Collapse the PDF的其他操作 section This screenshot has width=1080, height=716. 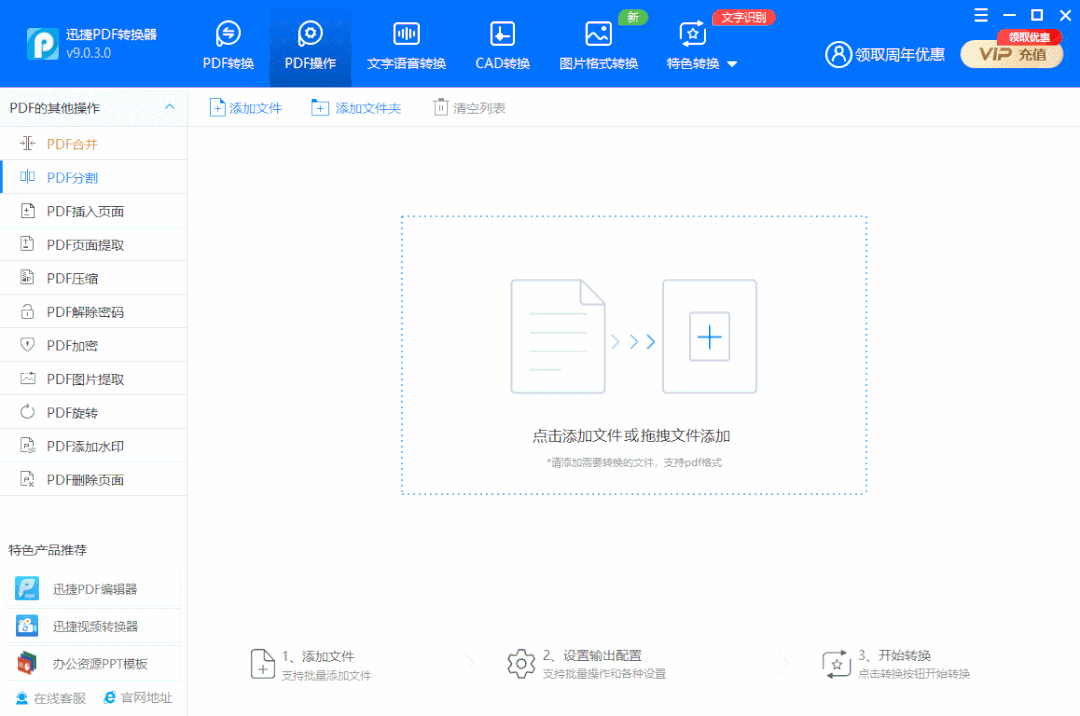click(x=169, y=107)
